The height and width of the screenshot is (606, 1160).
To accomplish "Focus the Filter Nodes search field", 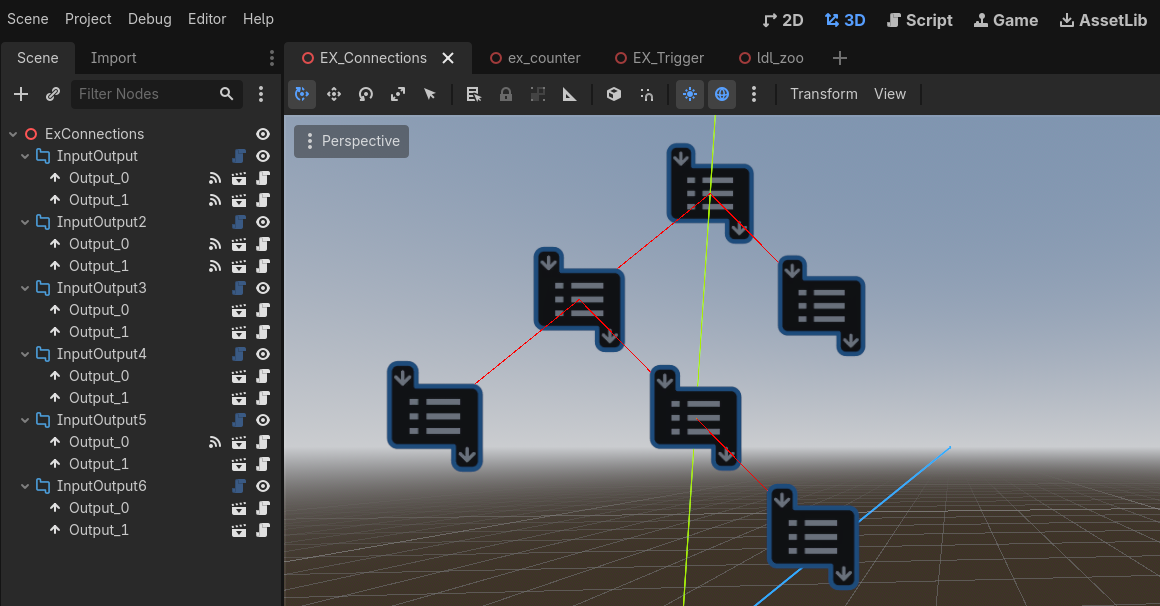I will tap(156, 94).
